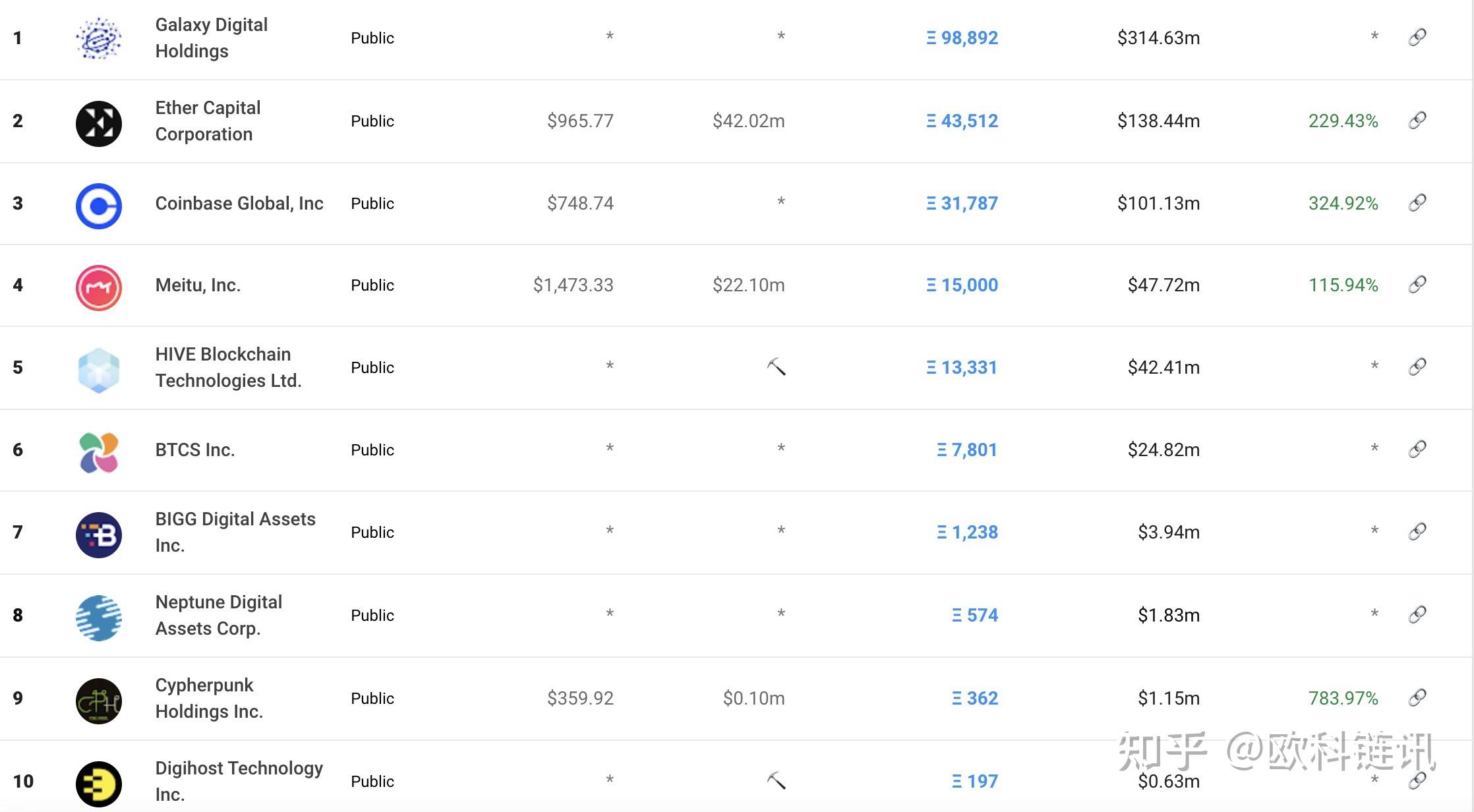The image size is (1474, 812).
Task: Click the 43,512 ETH holdings value
Action: point(962,121)
